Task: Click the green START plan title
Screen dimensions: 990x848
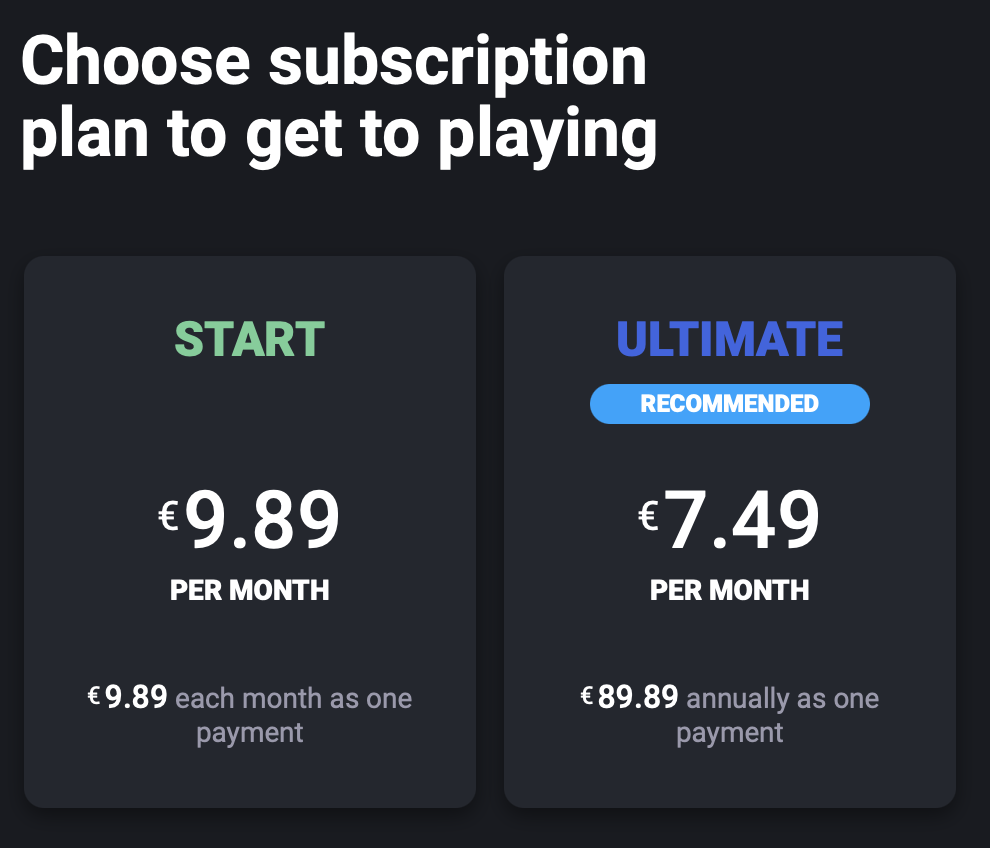Action: pyautogui.click(x=249, y=339)
